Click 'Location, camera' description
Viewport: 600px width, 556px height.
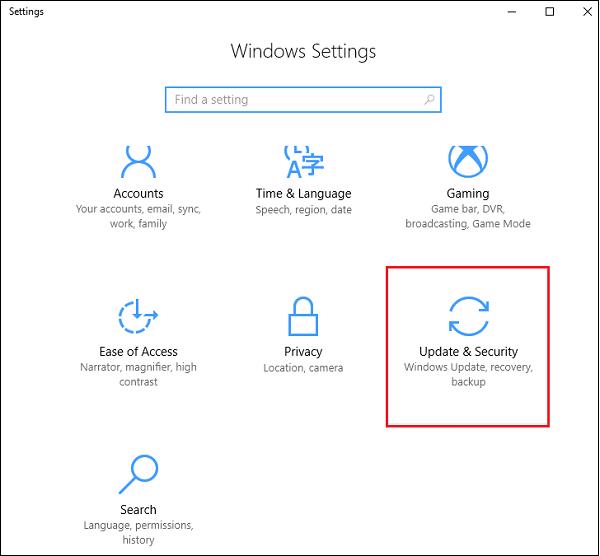click(303, 368)
